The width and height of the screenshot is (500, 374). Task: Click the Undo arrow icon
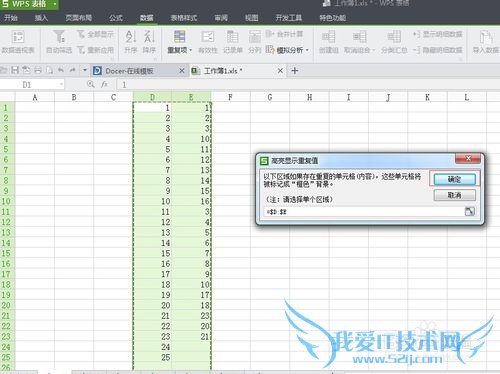tap(61, 70)
